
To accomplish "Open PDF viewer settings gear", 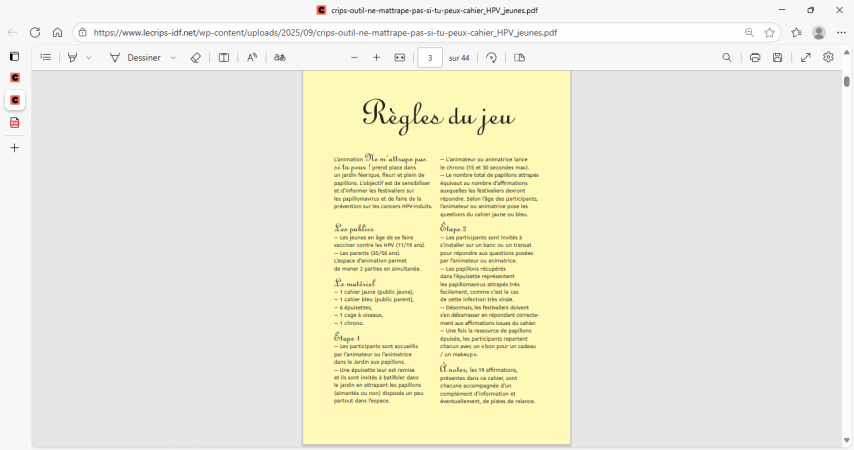I will point(828,58).
